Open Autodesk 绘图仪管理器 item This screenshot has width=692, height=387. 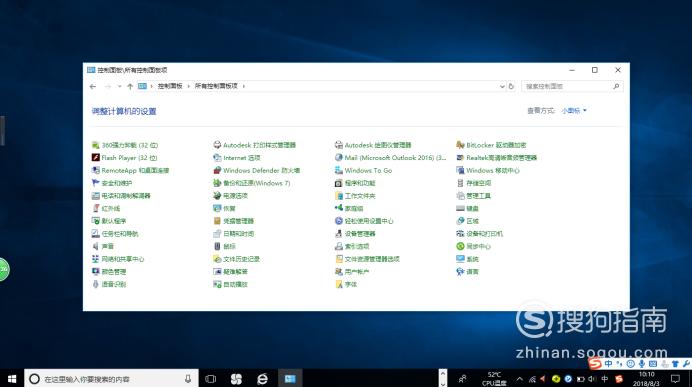pyautogui.click(x=373, y=145)
